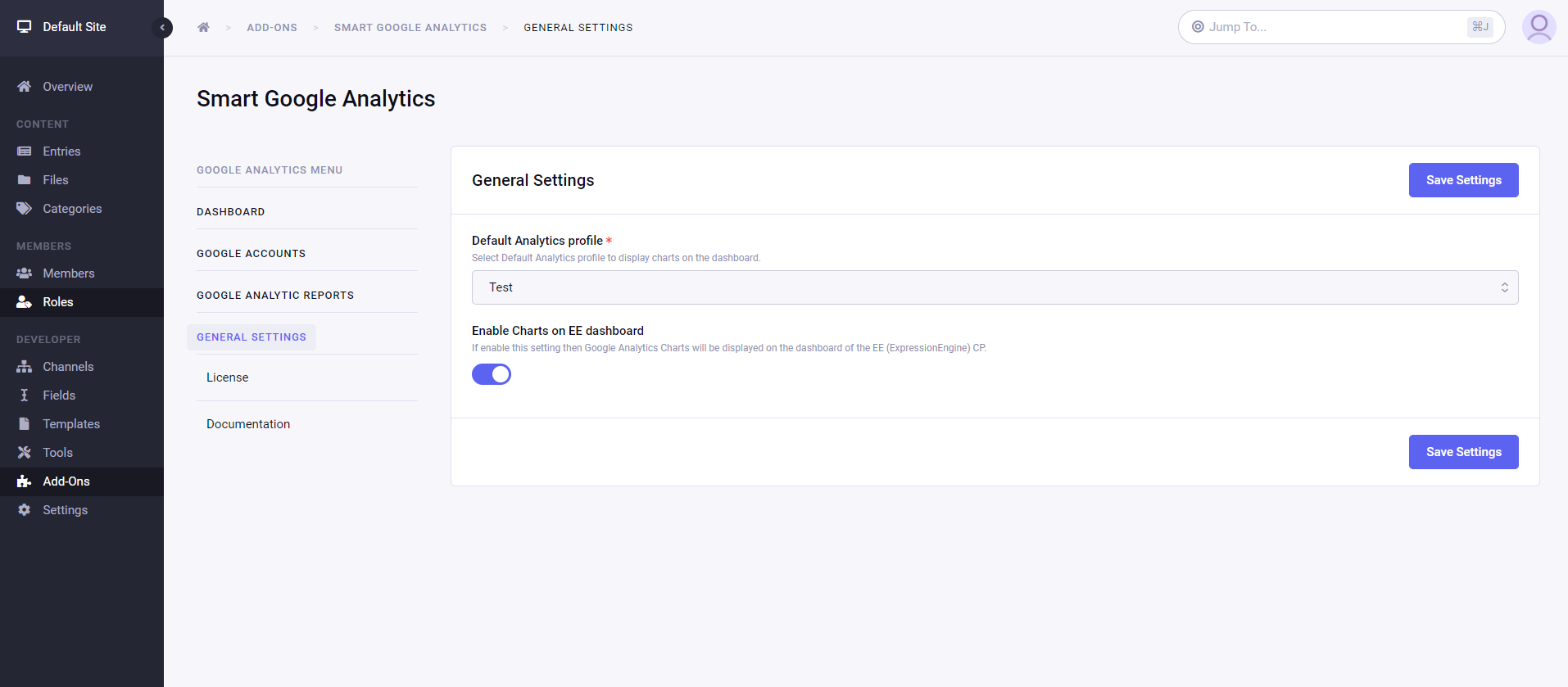
Task: Open the License menu item
Action: tap(227, 377)
